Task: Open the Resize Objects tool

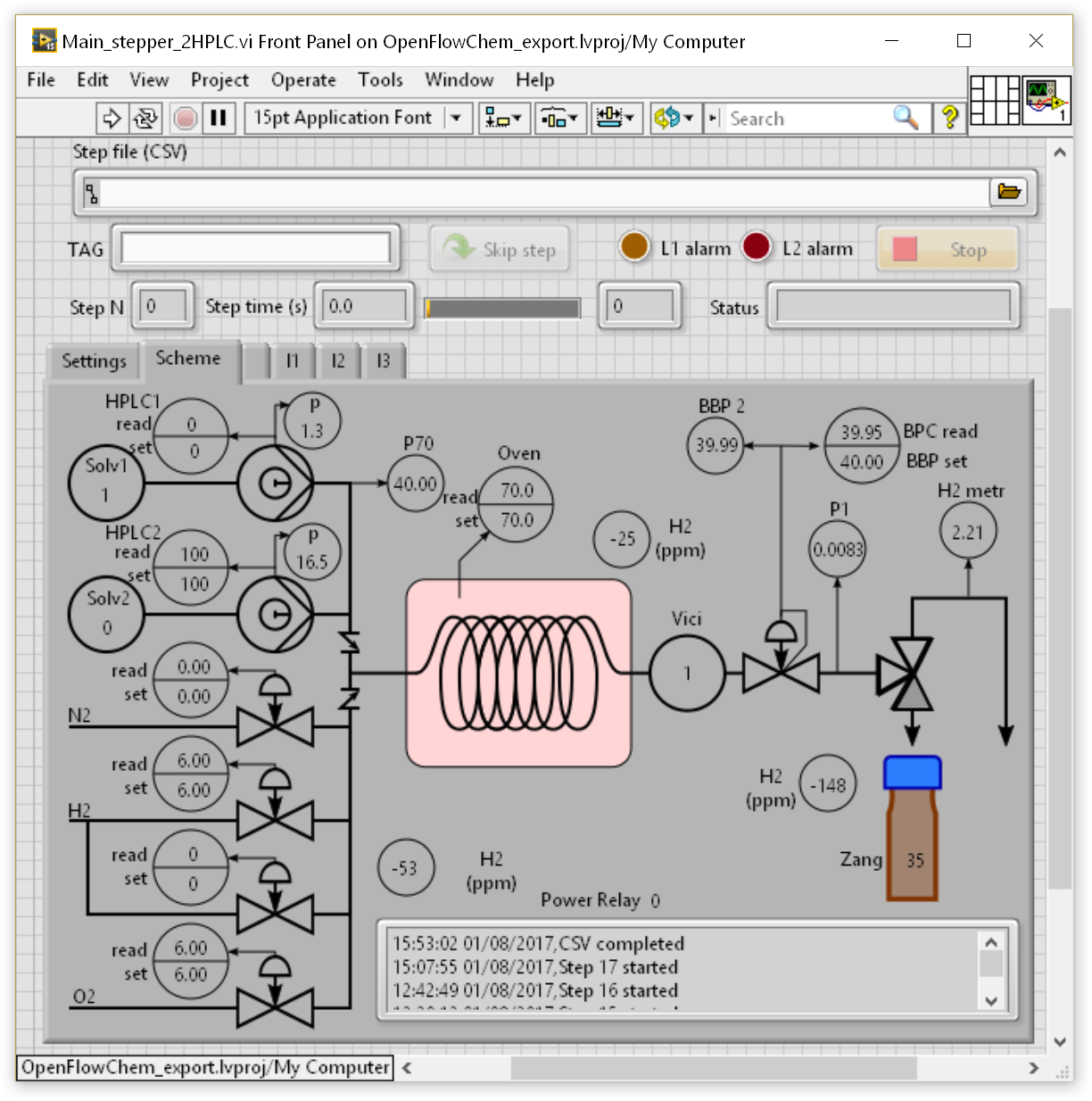Action: point(616,118)
